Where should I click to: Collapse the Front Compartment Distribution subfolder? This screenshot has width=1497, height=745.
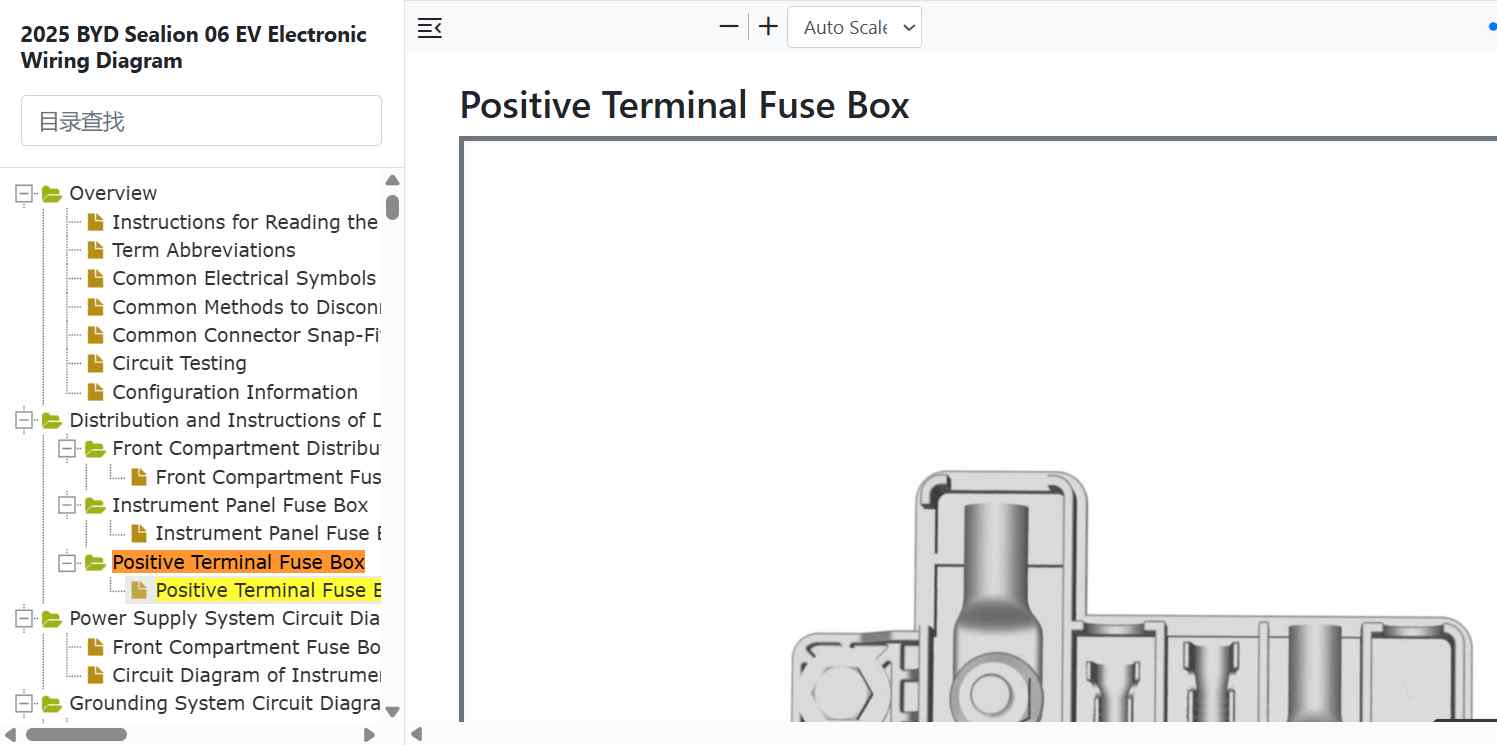click(x=67, y=449)
